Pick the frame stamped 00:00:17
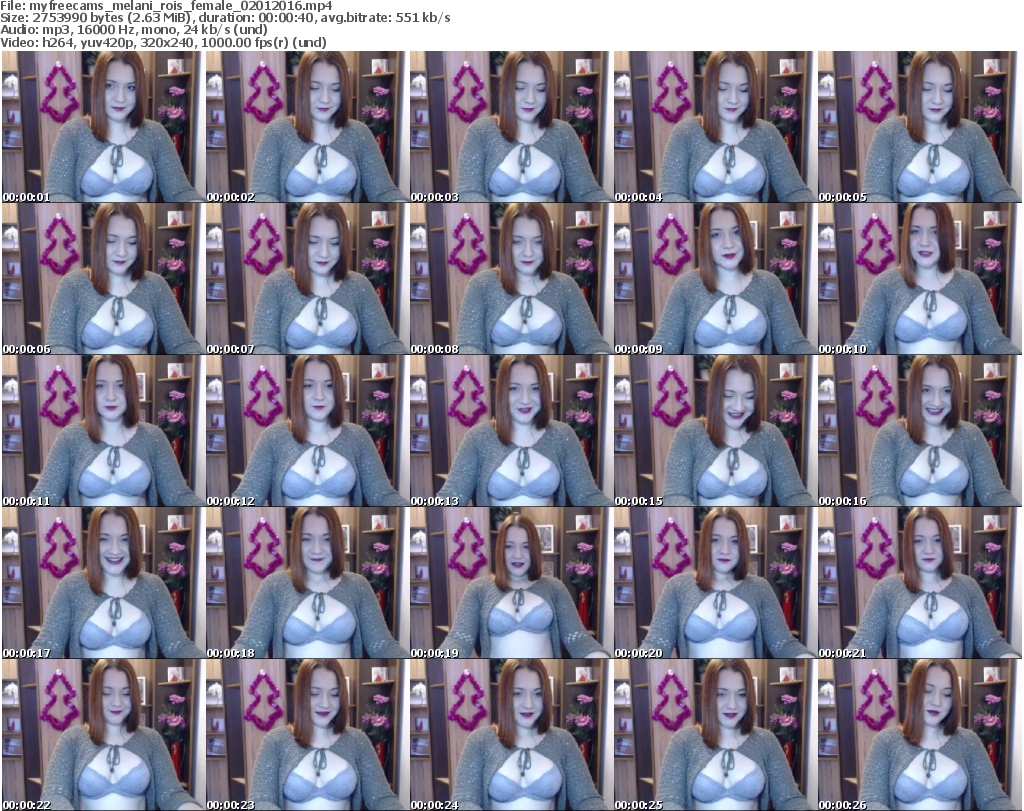This screenshot has width=1024, height=811. click(103, 582)
